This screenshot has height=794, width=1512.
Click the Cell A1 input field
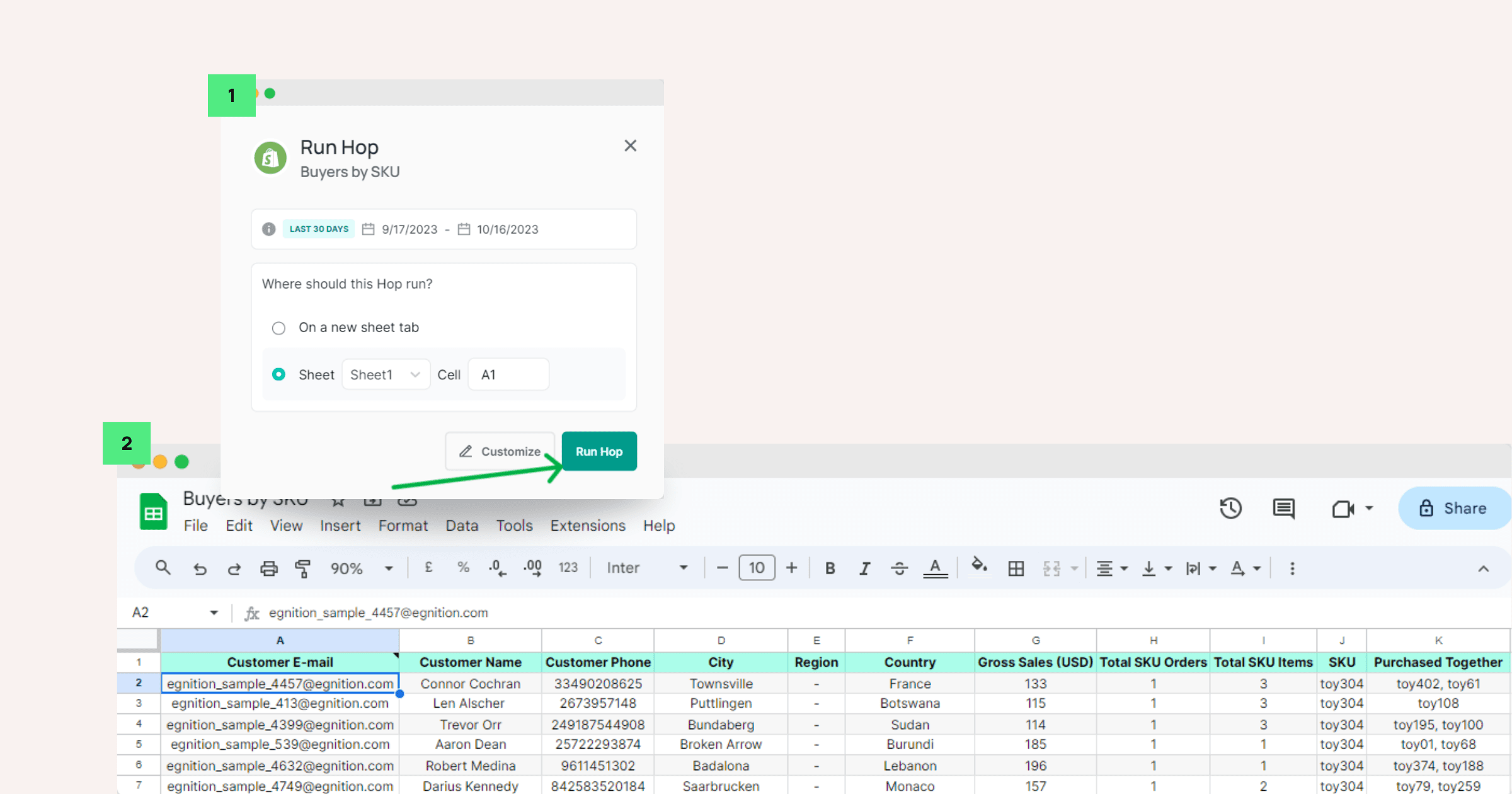(508, 375)
